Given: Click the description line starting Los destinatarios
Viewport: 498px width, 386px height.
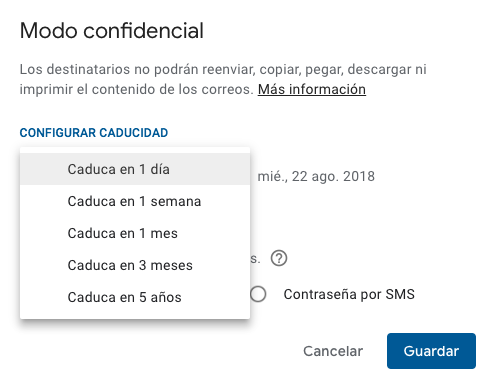Looking at the screenshot, I should [223, 69].
